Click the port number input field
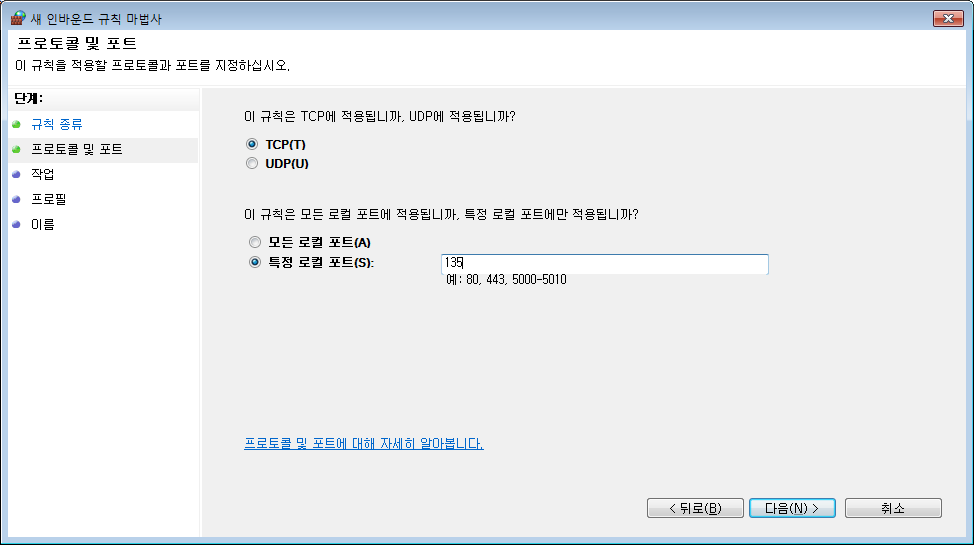 click(604, 264)
